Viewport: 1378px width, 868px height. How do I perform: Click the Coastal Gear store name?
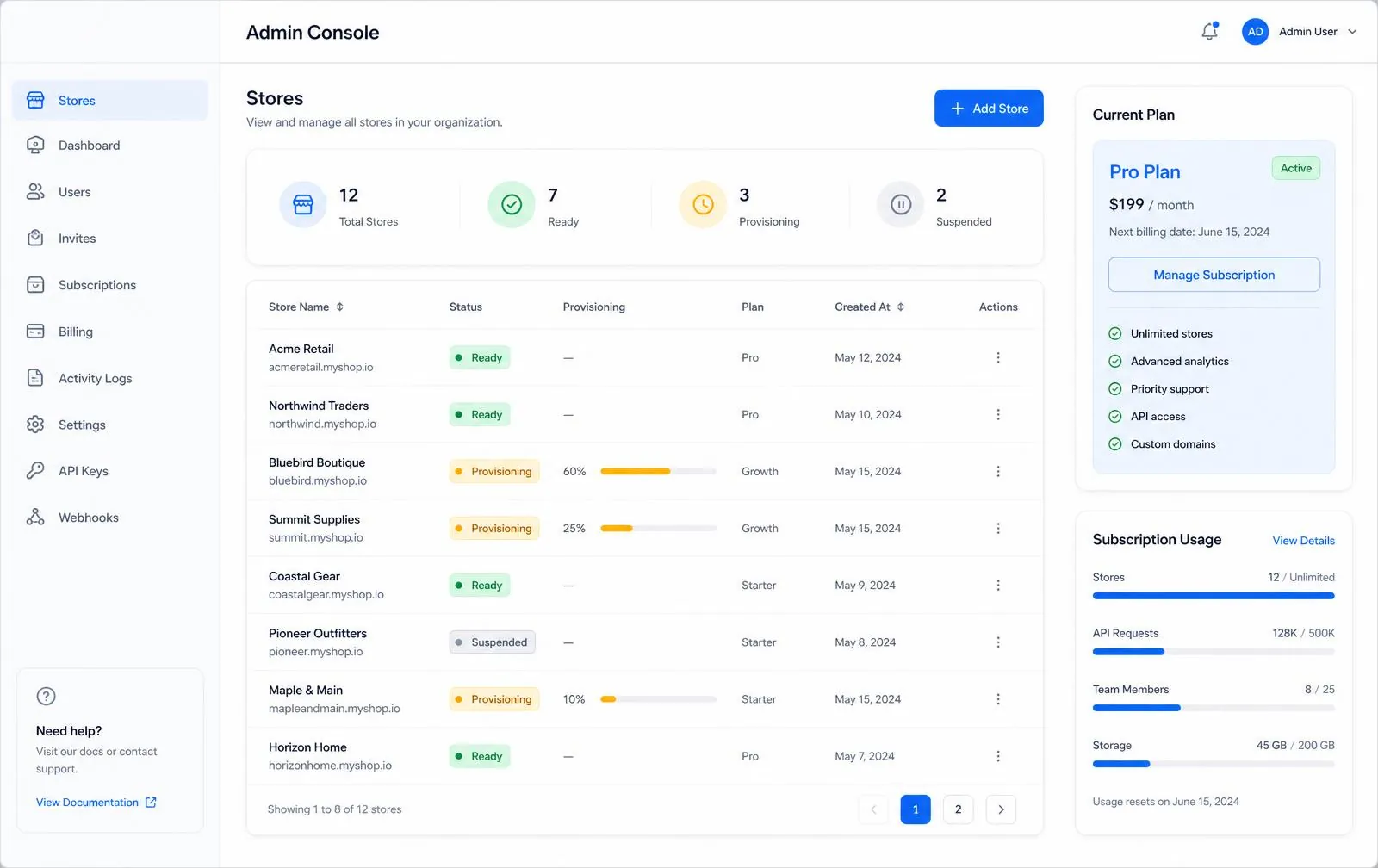304,576
